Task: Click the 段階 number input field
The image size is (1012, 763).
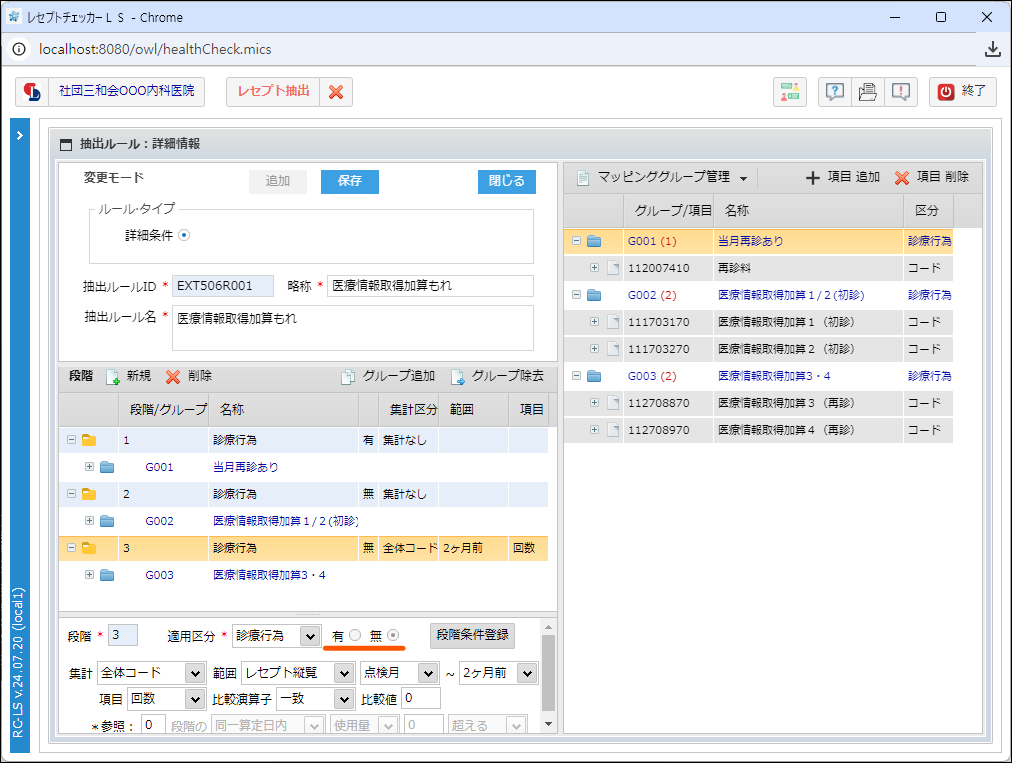Action: click(123, 635)
